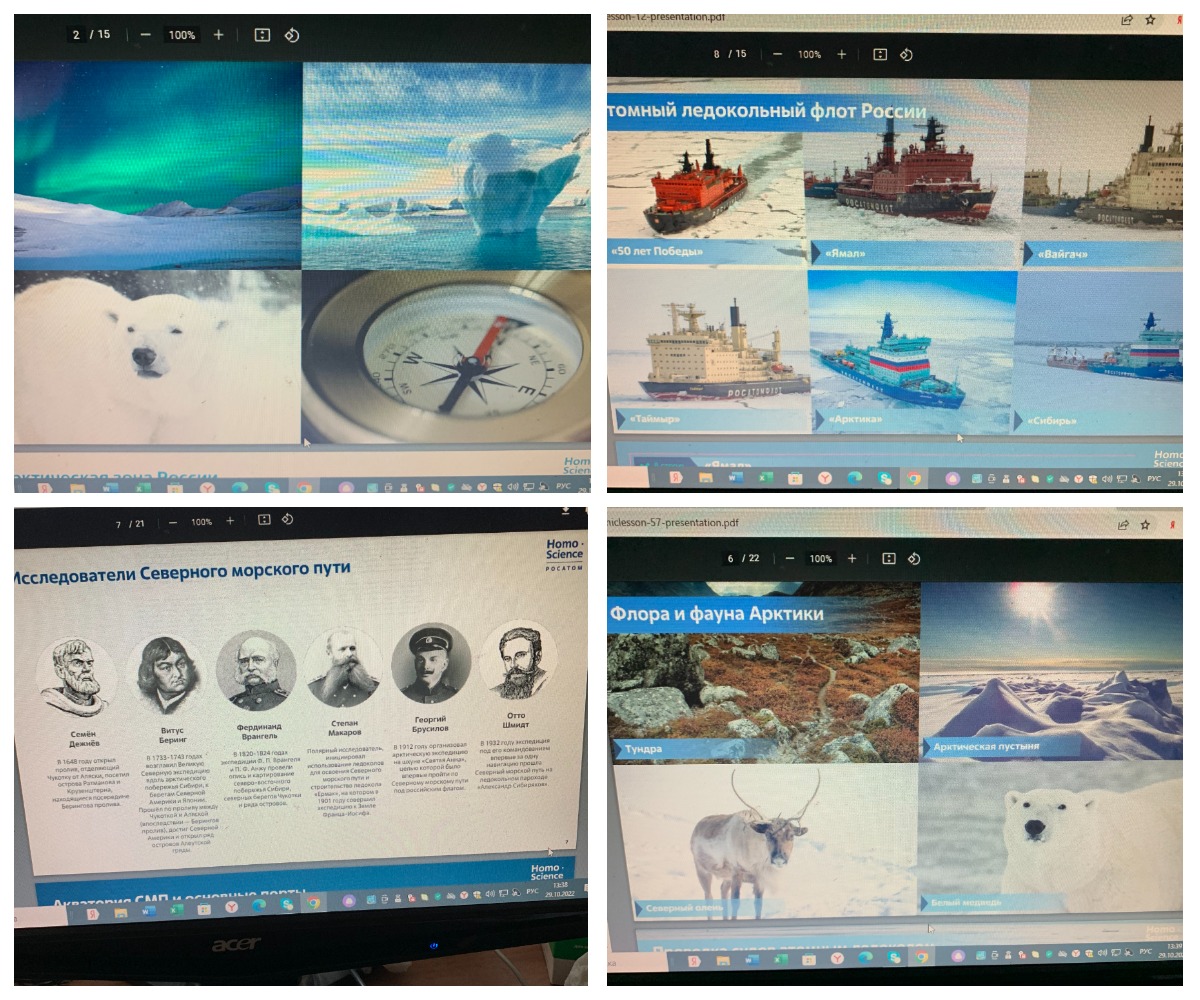Open Word from the taskbar below the explorers slide

[148, 913]
